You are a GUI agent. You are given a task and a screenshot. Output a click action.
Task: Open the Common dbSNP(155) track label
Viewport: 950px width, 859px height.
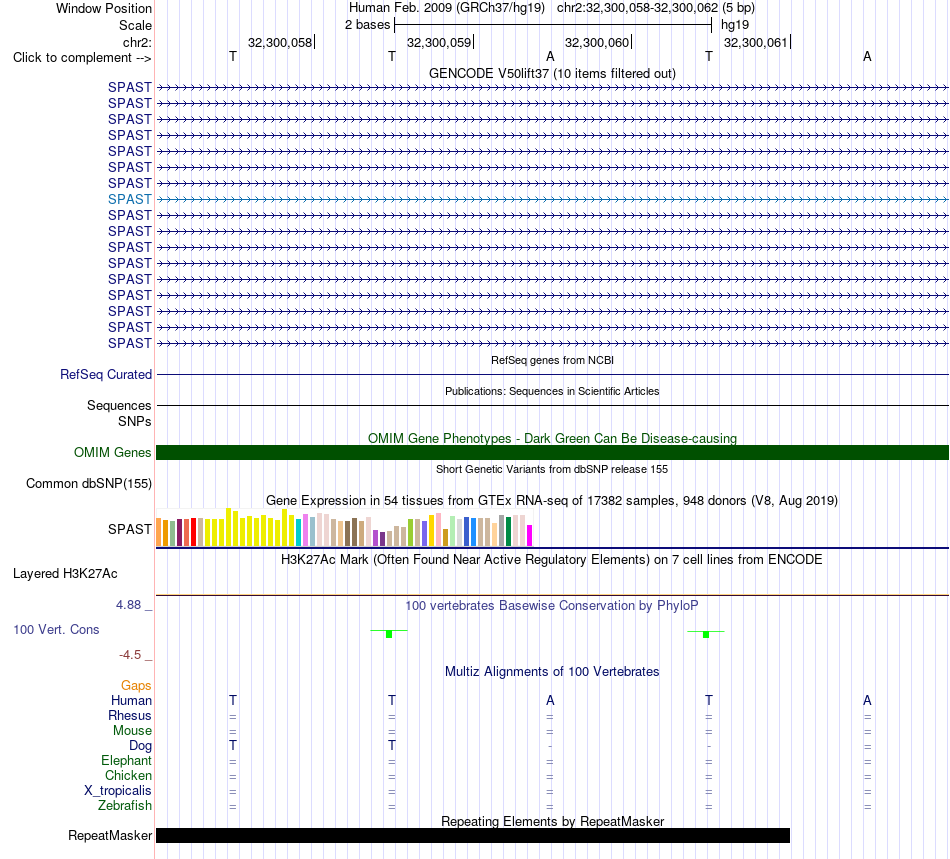89,483
